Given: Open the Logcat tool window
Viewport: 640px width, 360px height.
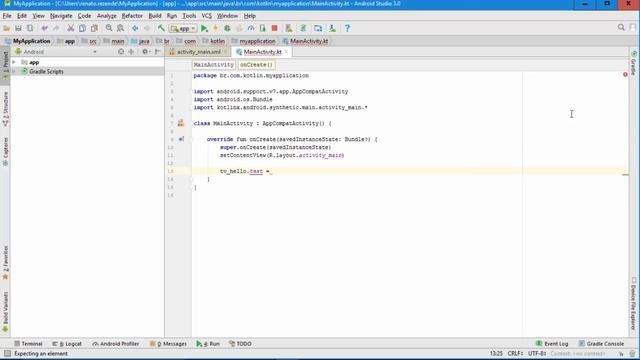Looking at the screenshot, I should [67, 344].
